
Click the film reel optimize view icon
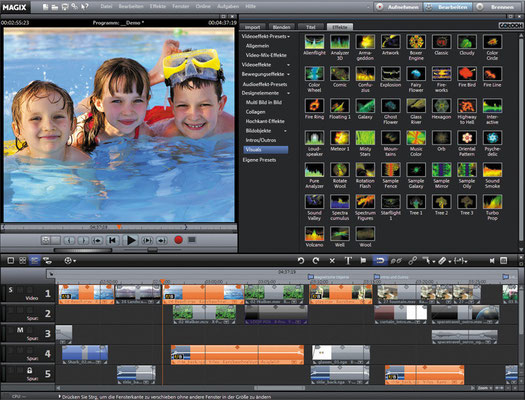pos(68,260)
